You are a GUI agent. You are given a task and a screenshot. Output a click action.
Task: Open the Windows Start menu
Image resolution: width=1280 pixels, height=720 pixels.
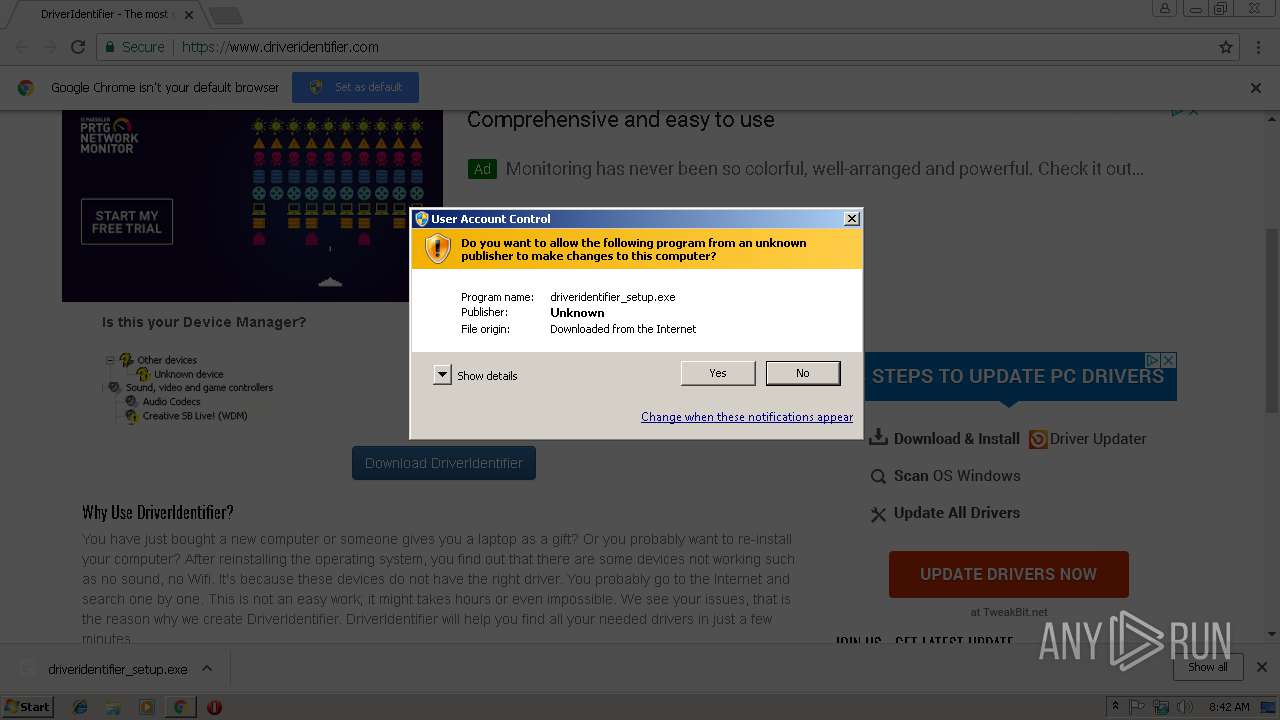click(x=27, y=706)
